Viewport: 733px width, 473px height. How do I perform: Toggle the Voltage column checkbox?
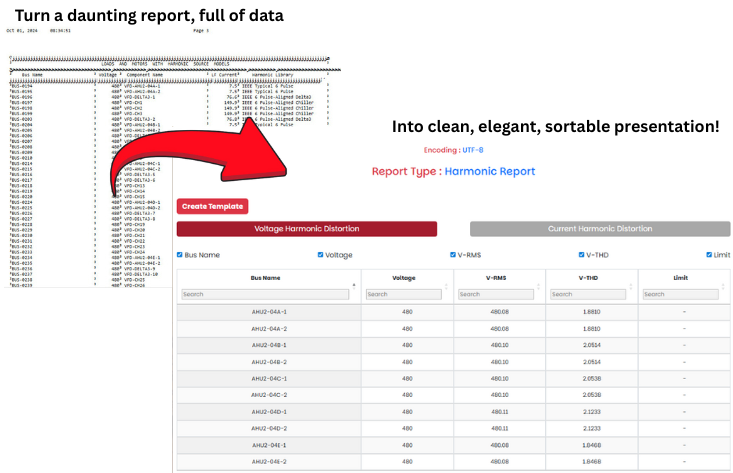click(x=321, y=255)
